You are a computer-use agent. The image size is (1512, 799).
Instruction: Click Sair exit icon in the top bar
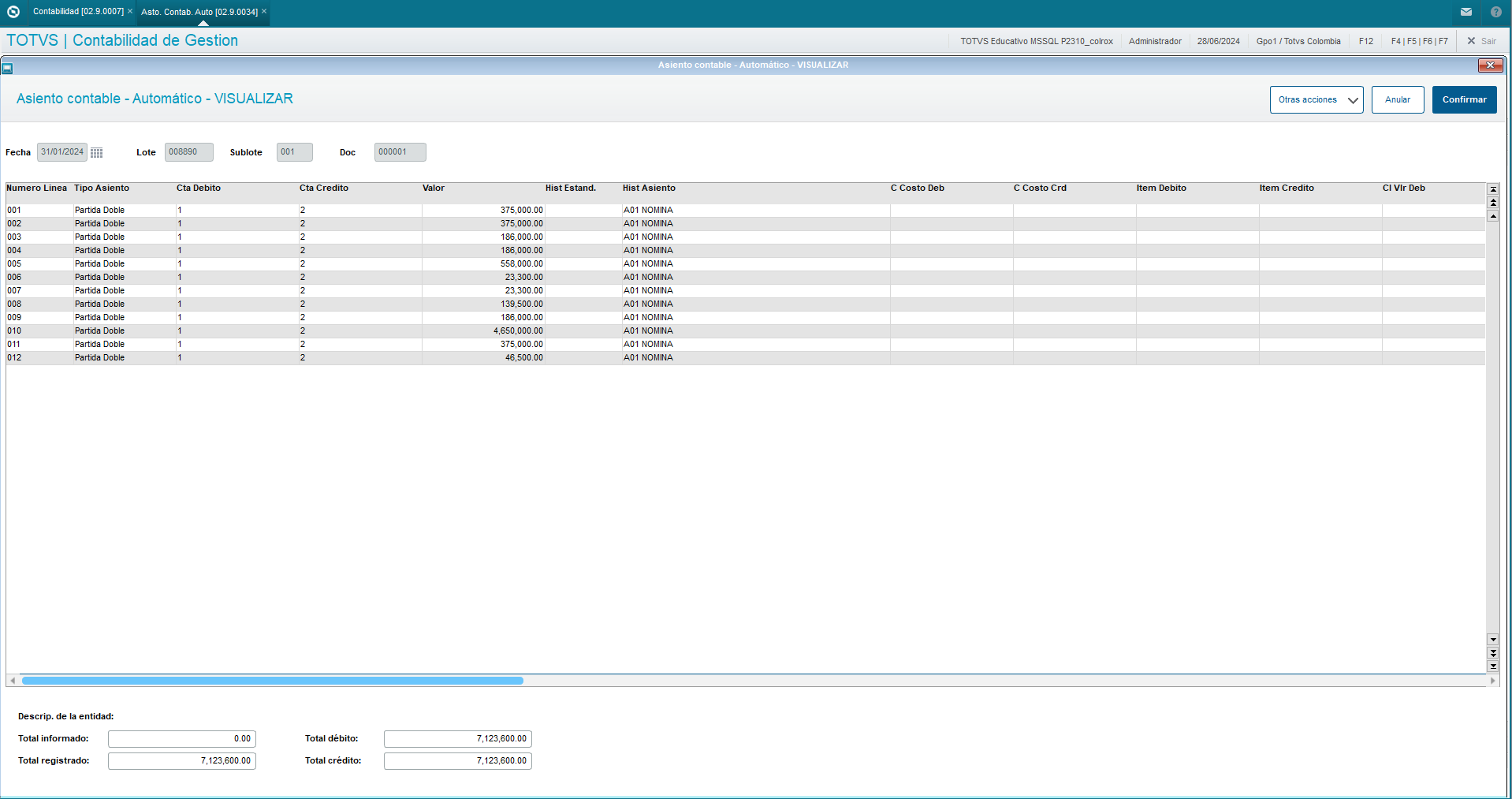coord(1480,41)
